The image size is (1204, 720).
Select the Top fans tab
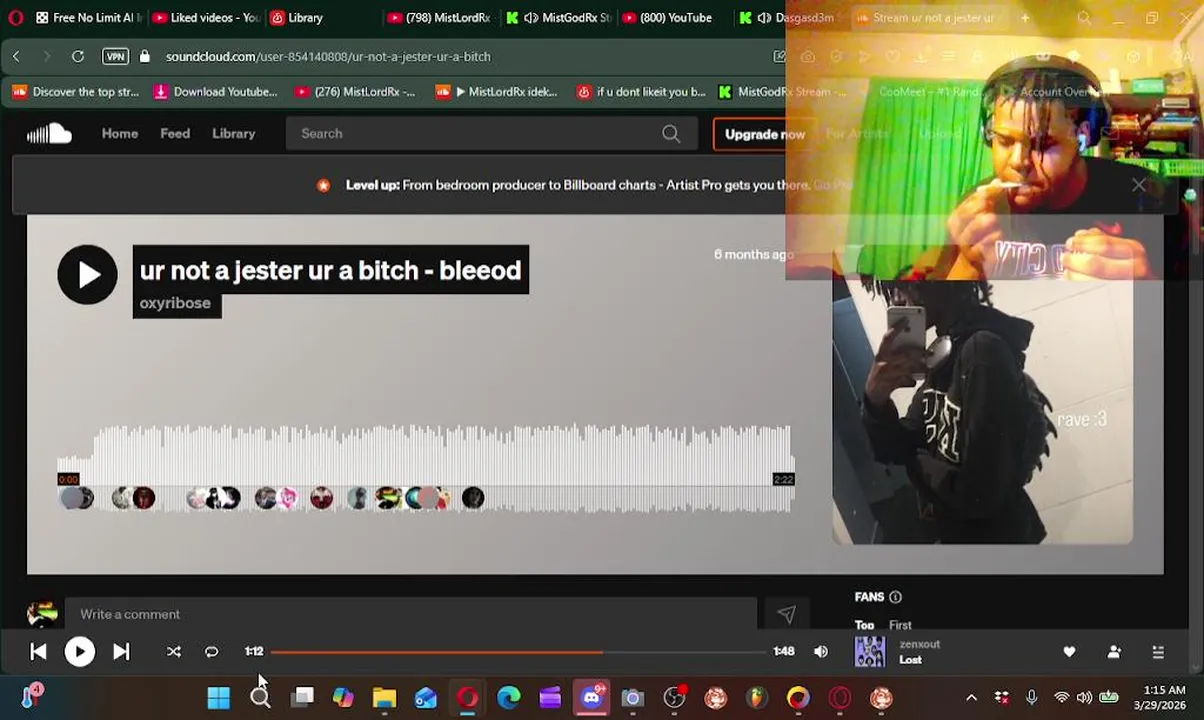[x=864, y=625]
